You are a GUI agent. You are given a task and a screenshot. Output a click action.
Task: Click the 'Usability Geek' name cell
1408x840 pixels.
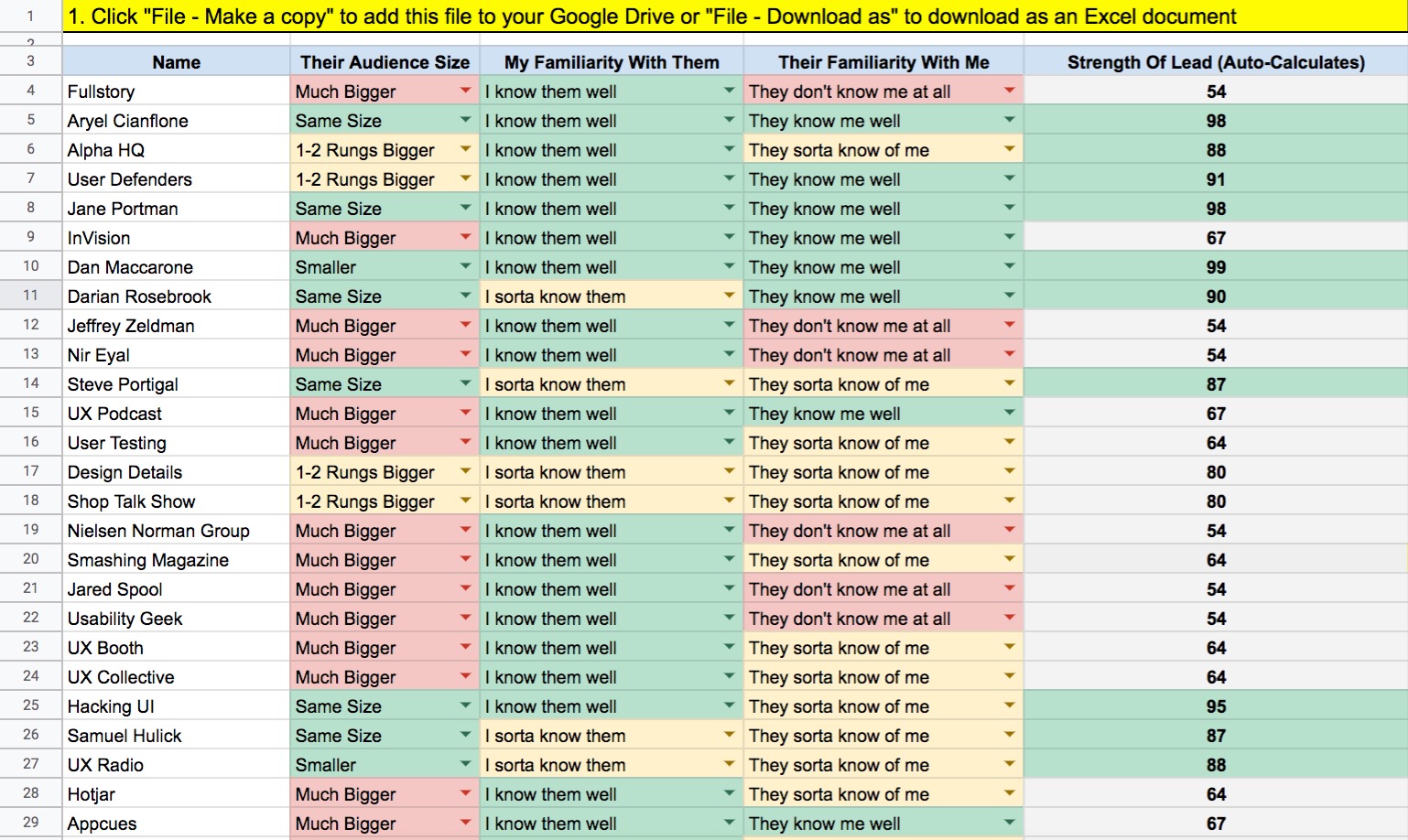tap(176, 618)
